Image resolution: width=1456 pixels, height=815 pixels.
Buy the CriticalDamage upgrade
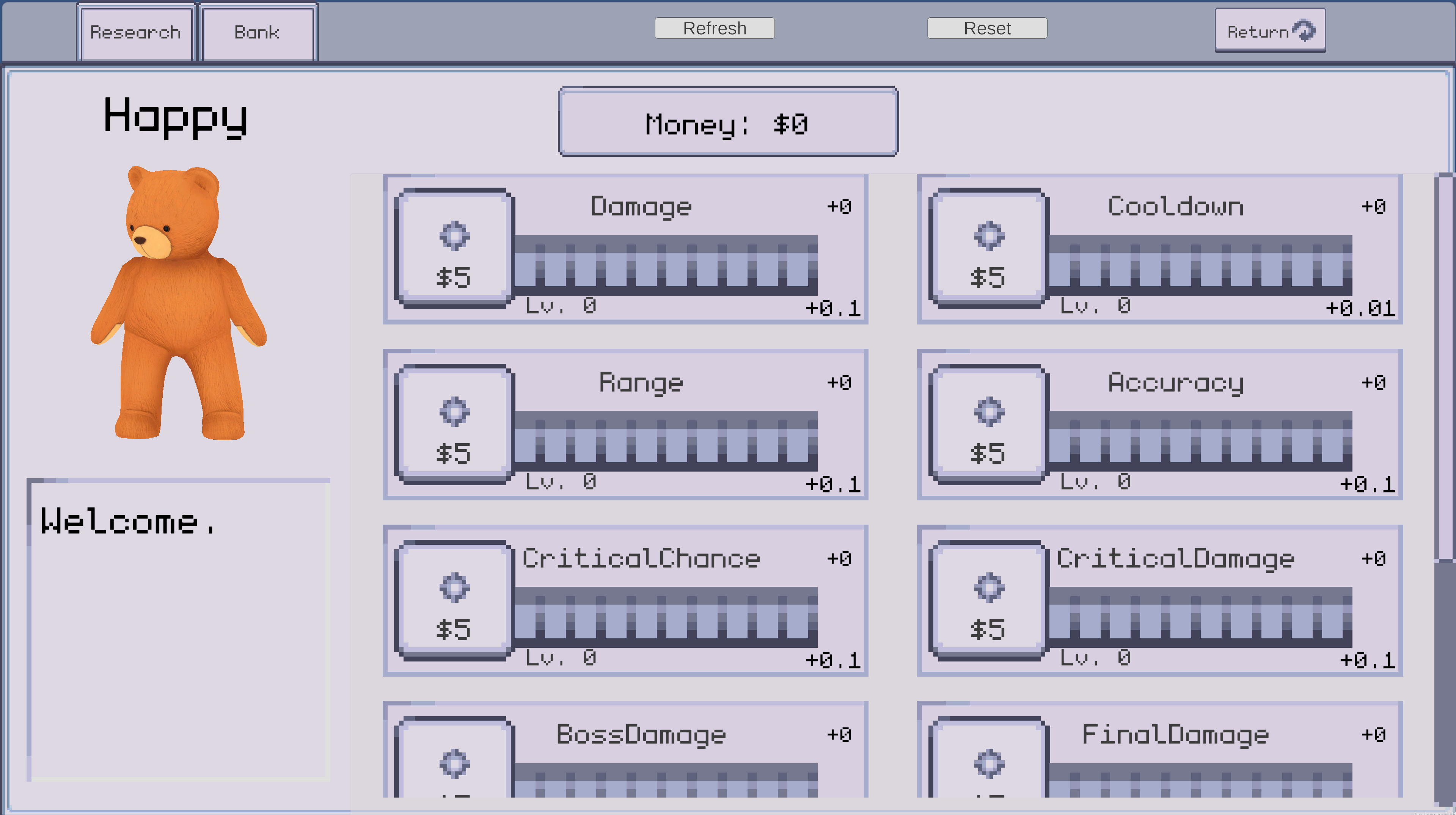(989, 601)
